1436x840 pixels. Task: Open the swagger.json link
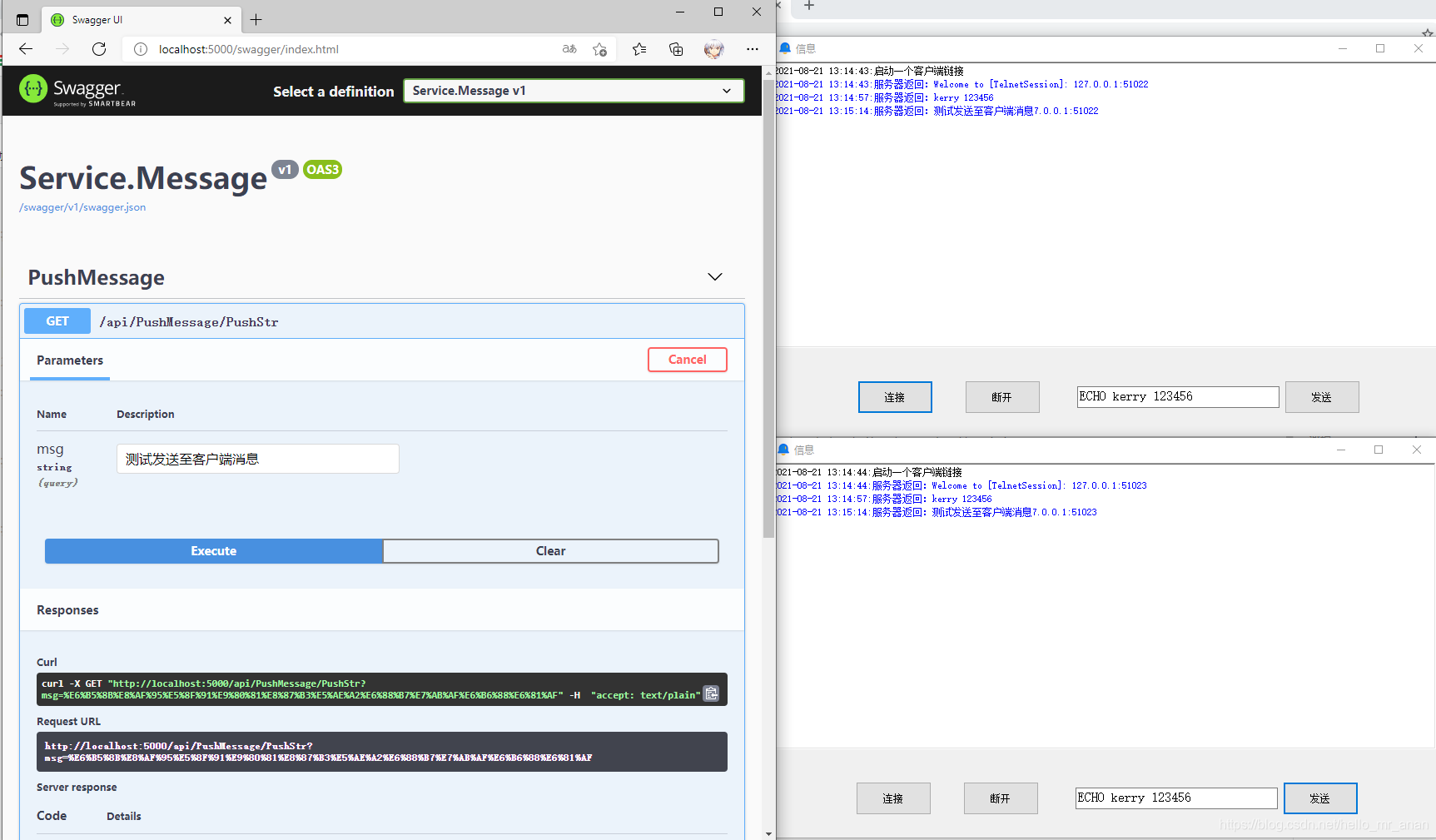point(82,207)
